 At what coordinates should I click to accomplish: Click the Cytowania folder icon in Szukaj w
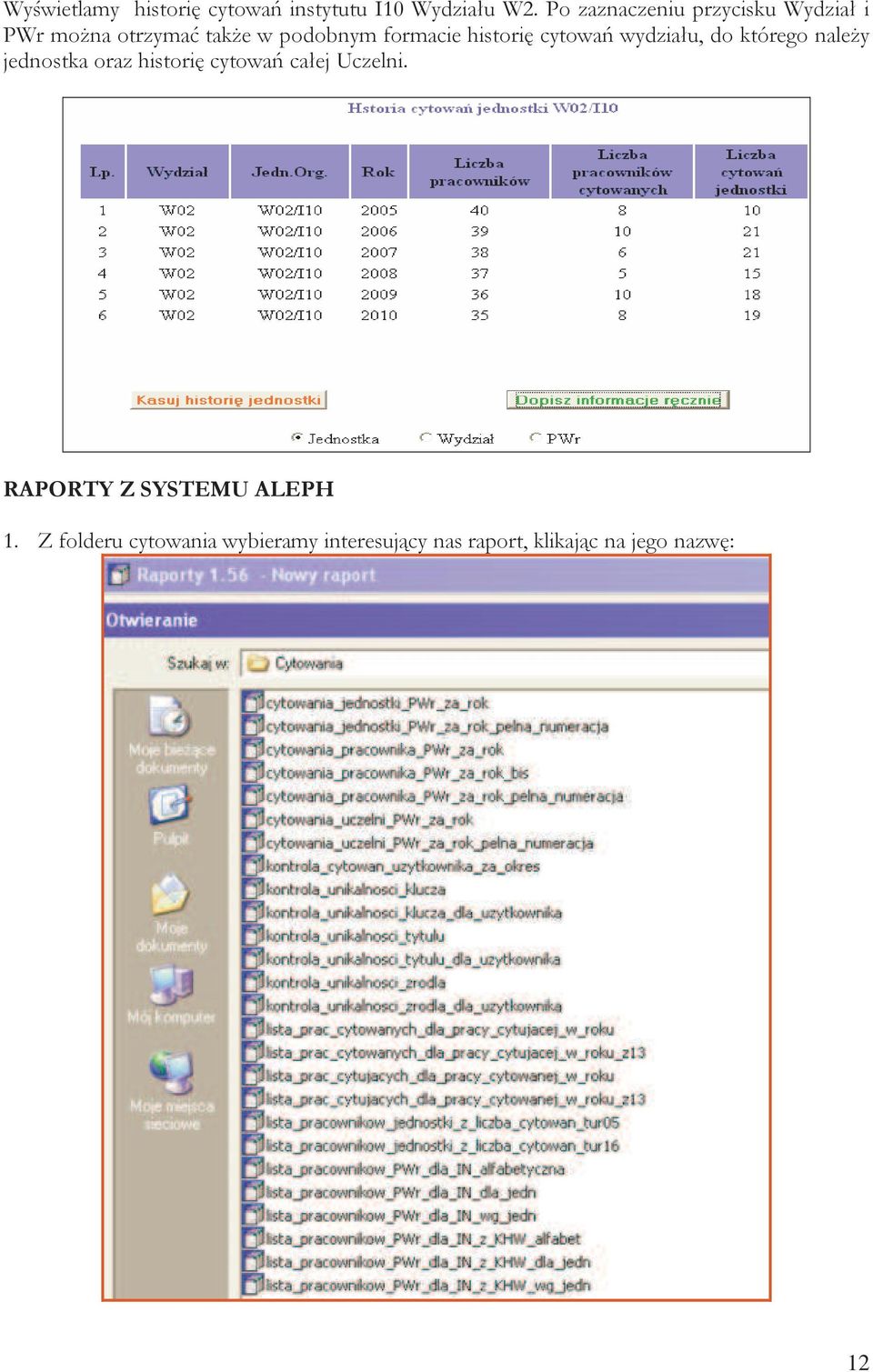pyautogui.click(x=258, y=663)
